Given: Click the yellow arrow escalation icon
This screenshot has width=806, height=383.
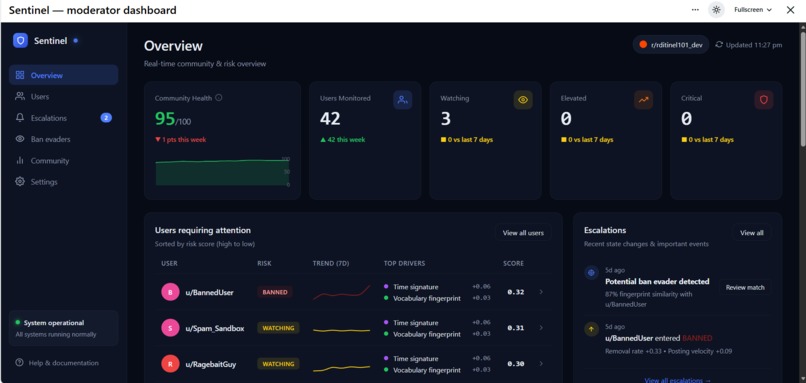Looking at the screenshot, I should click(x=591, y=329).
